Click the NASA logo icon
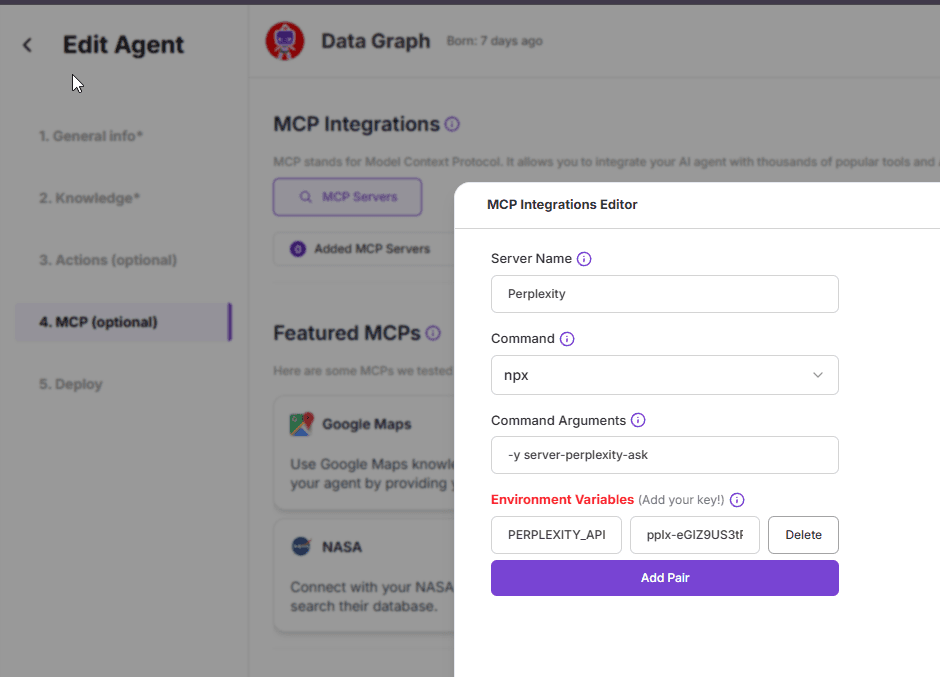Viewport: 940px width, 677px height. pyautogui.click(x=301, y=546)
